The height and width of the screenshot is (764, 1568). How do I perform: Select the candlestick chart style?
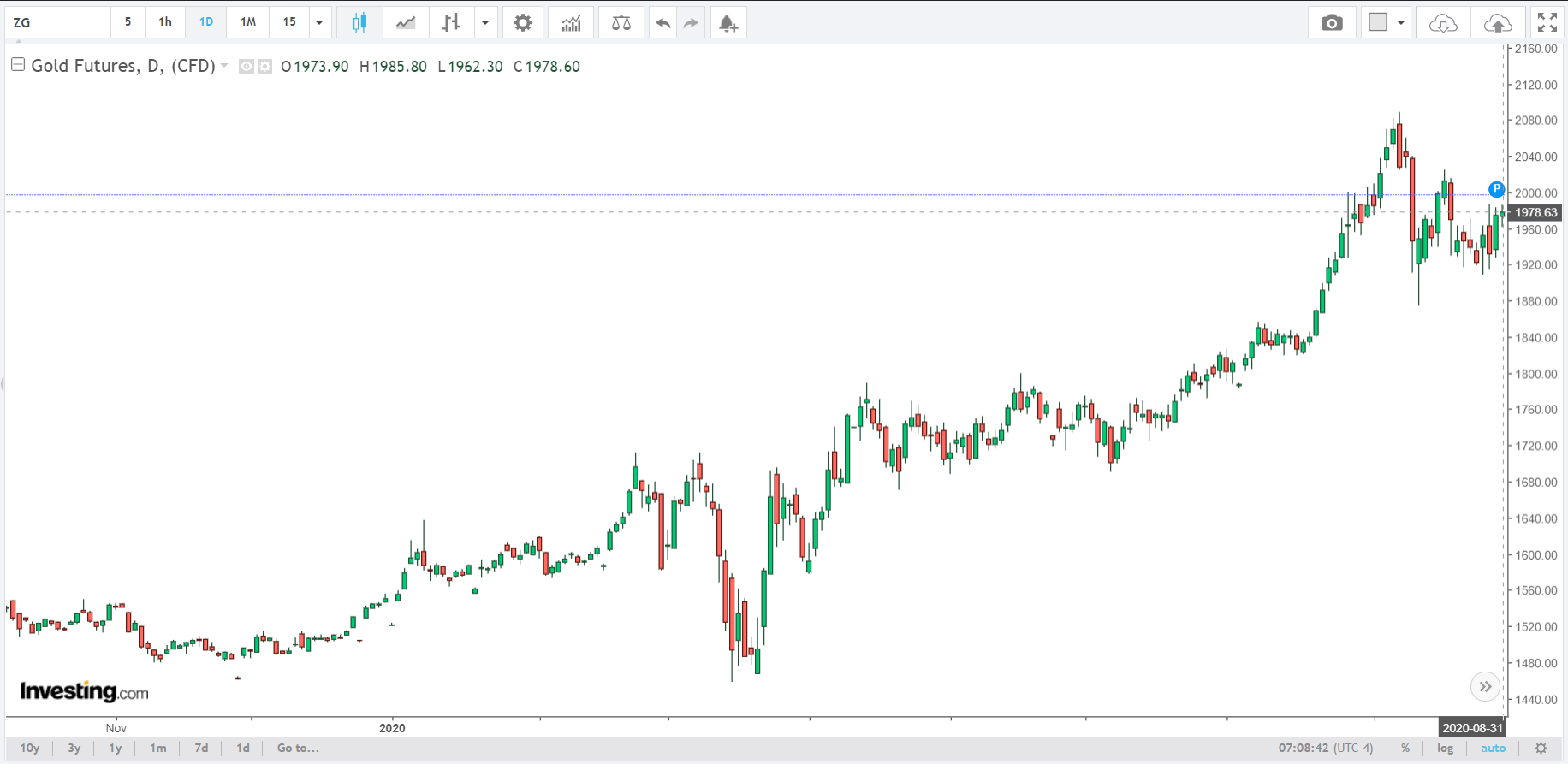point(359,22)
